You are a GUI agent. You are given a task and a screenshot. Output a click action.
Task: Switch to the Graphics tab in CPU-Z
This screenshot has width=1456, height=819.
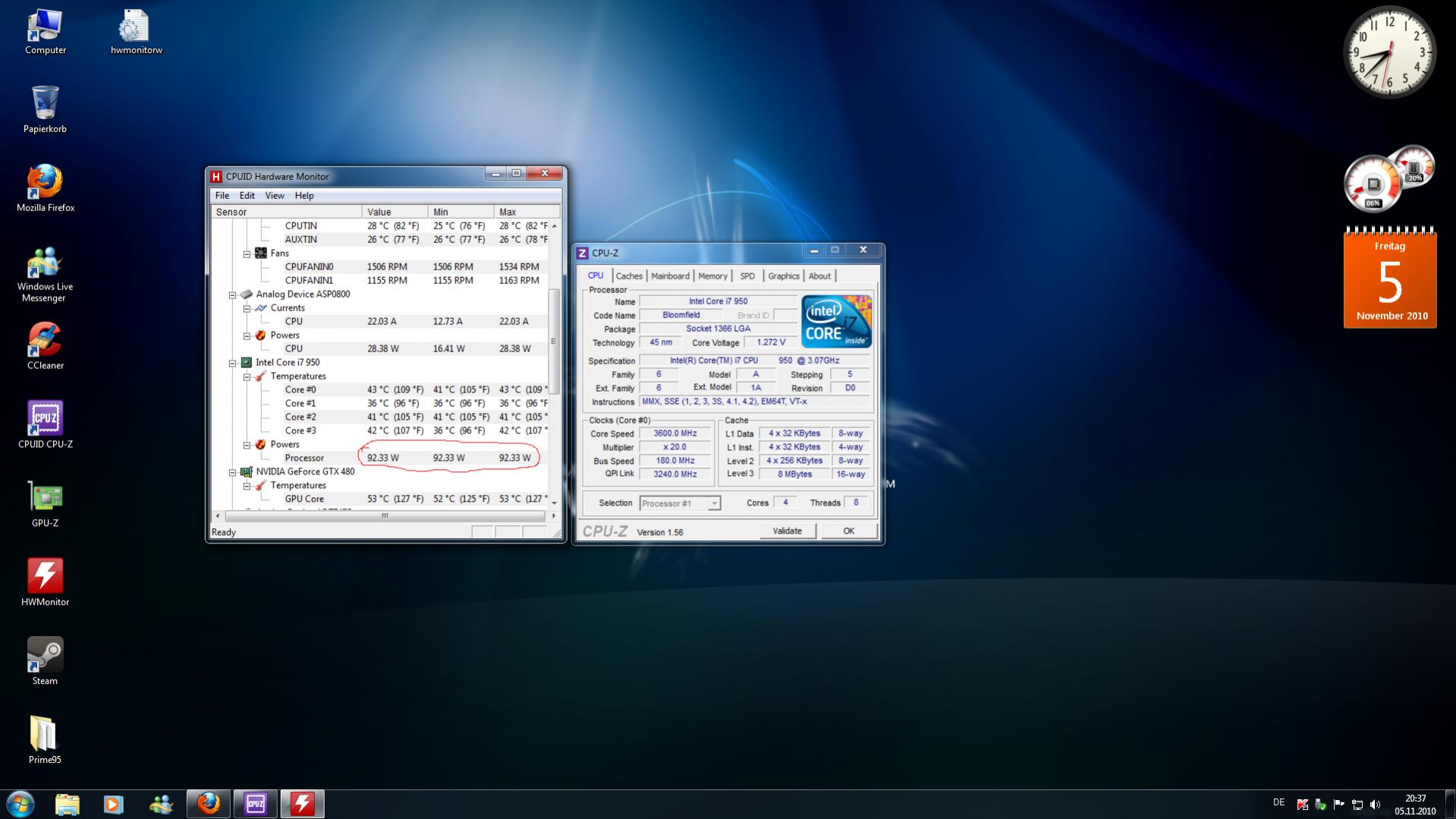(x=784, y=276)
